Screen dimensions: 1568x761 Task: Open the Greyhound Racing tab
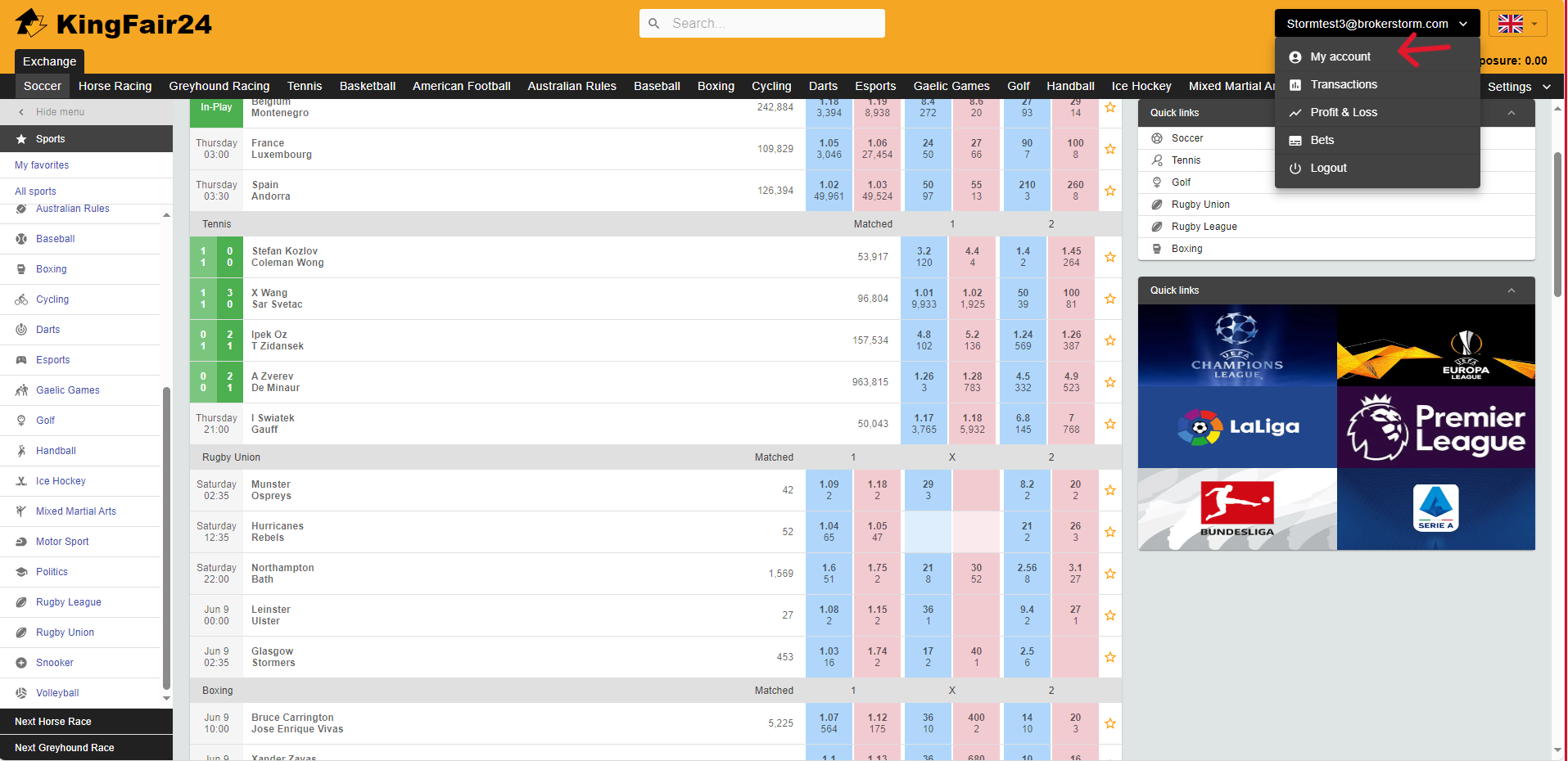tap(219, 86)
